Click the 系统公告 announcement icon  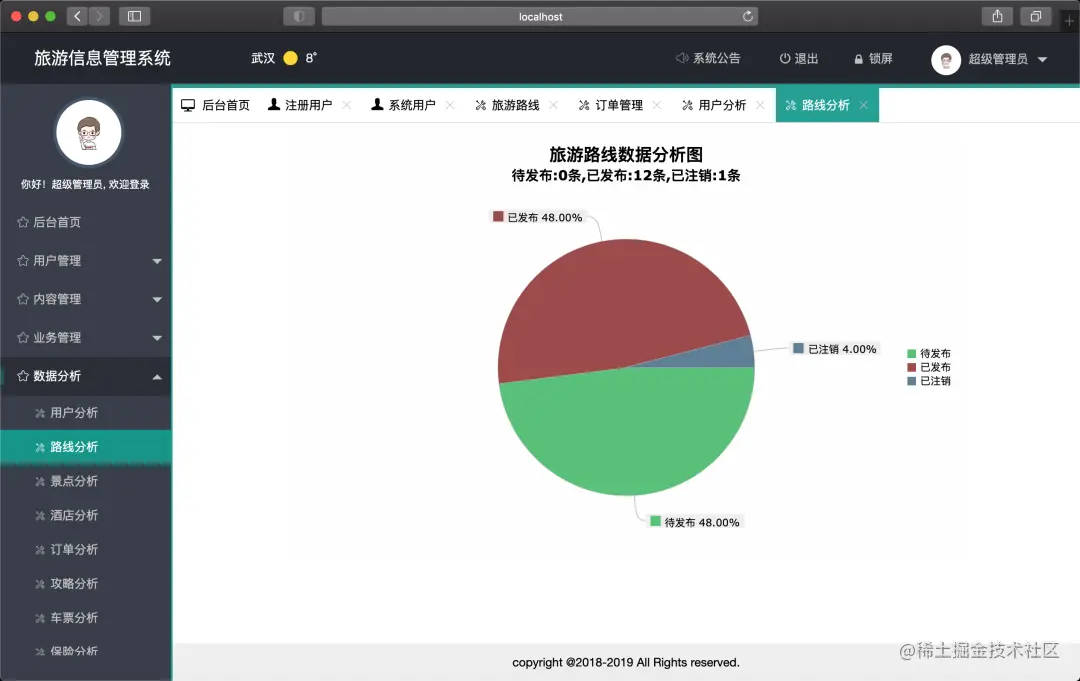[681, 58]
